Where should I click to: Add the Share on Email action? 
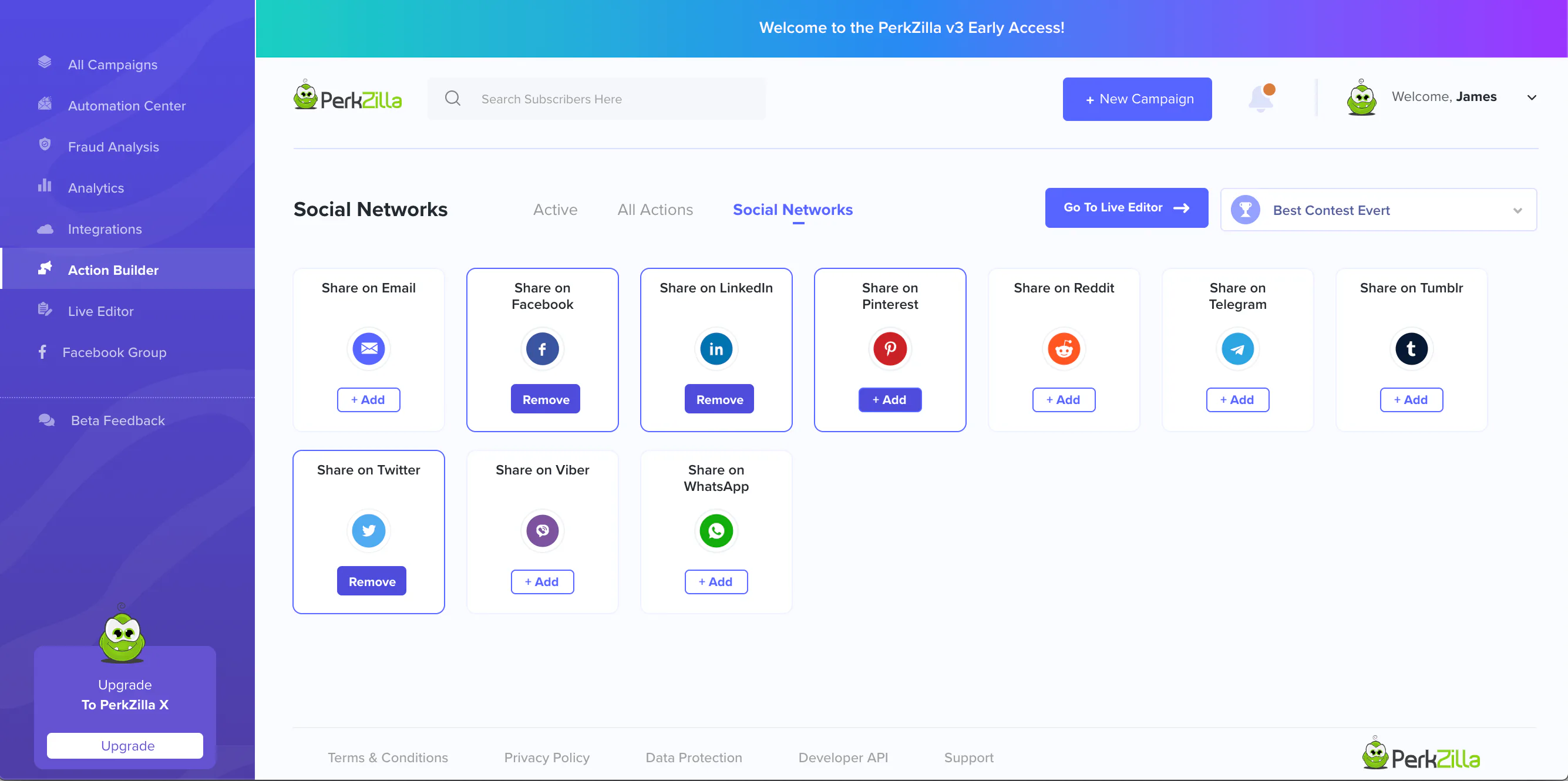[x=368, y=399]
